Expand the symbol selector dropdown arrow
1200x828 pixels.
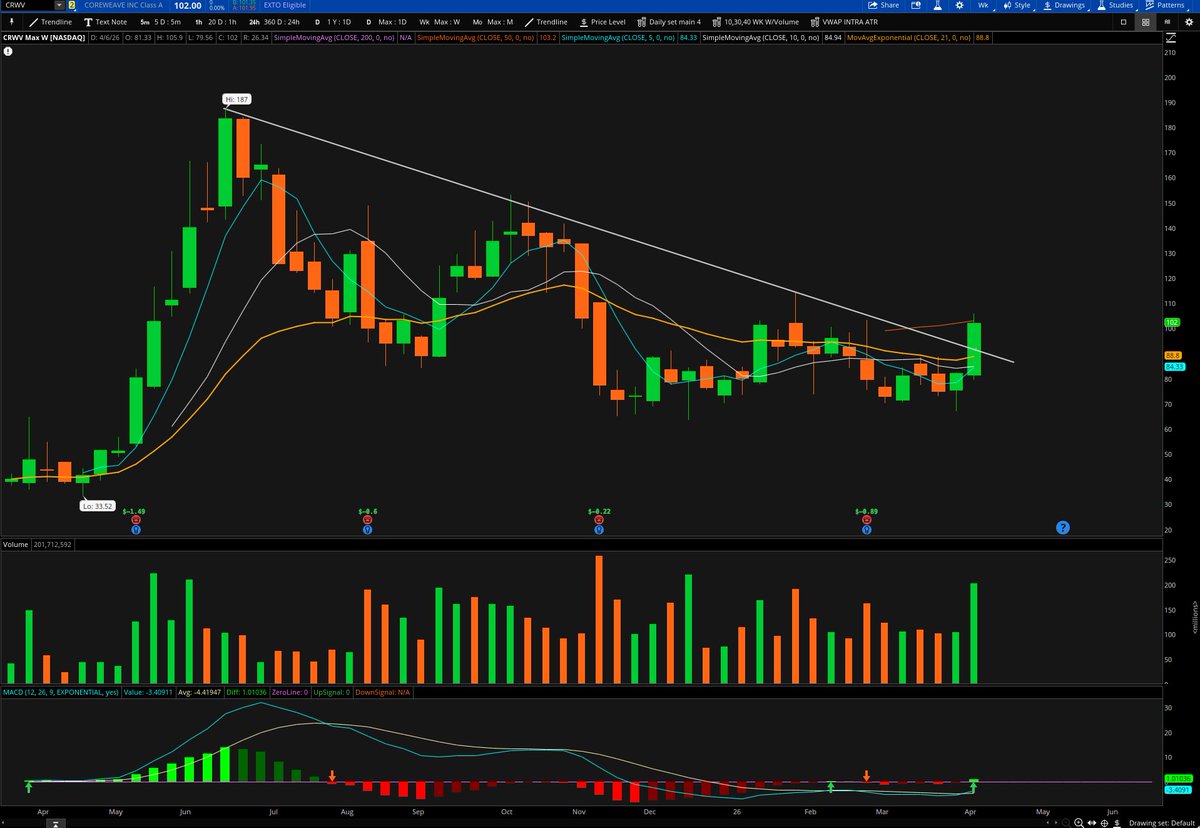pos(59,5)
